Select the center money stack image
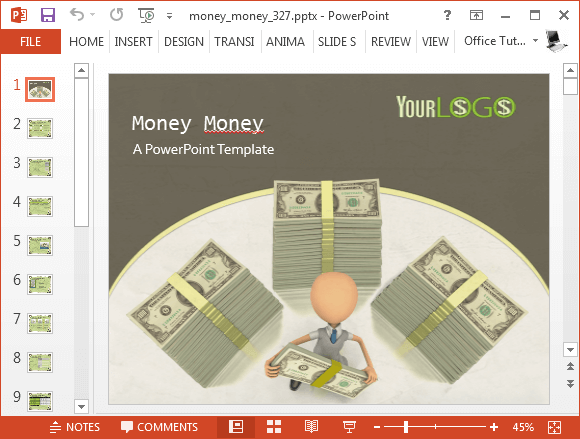 tap(327, 235)
